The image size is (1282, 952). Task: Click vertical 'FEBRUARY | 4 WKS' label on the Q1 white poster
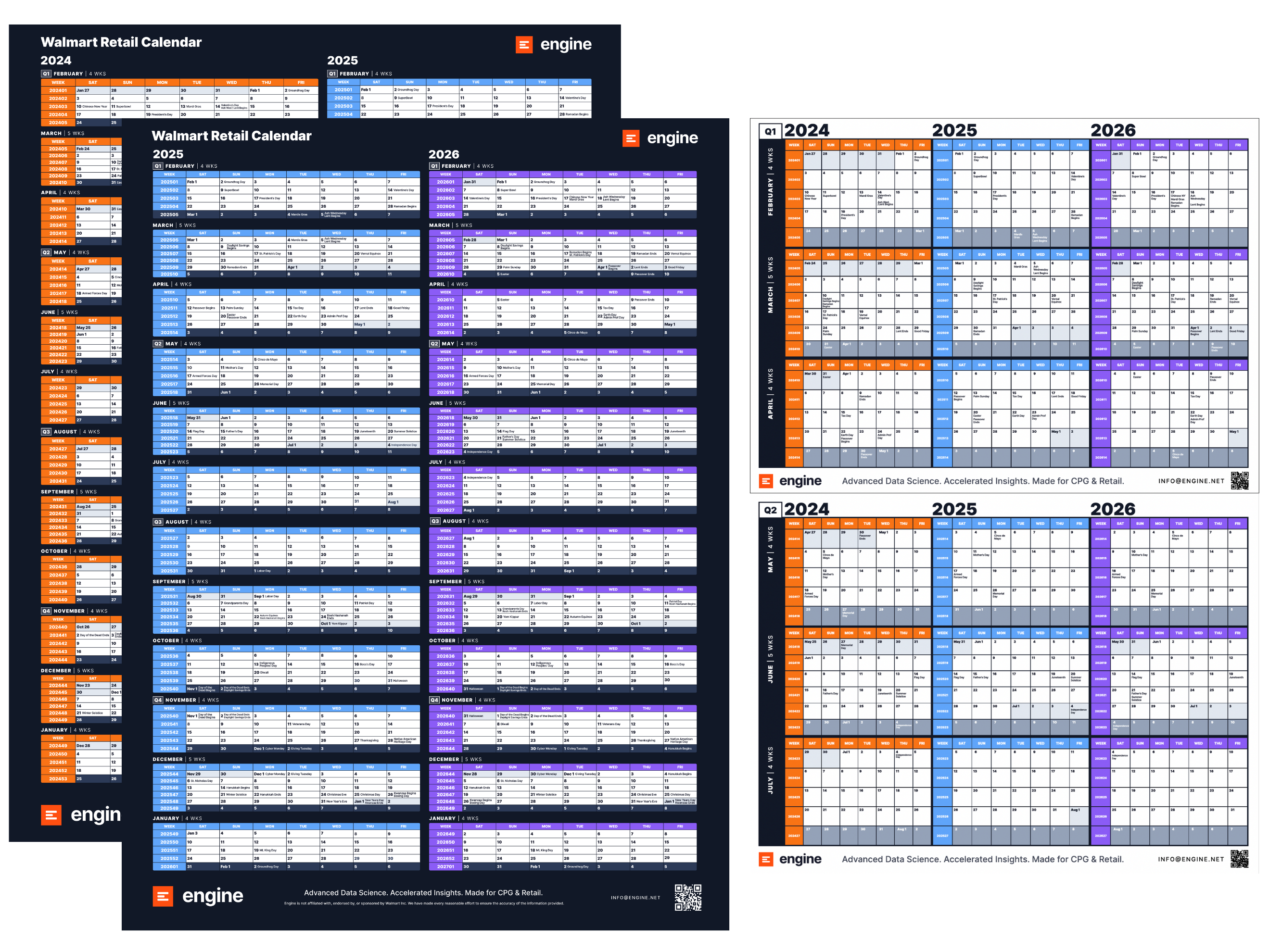(x=770, y=182)
